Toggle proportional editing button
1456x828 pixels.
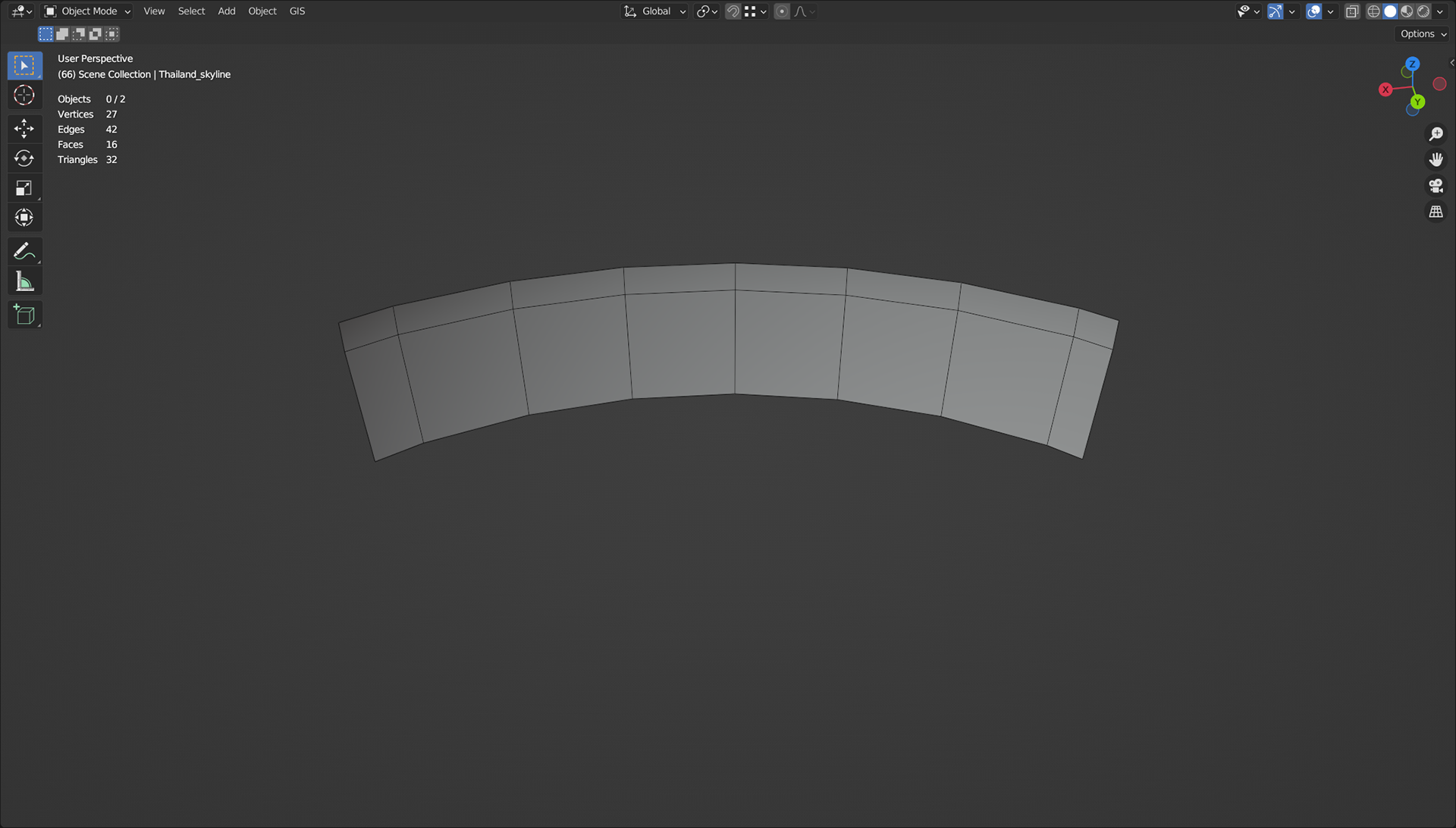click(x=782, y=11)
